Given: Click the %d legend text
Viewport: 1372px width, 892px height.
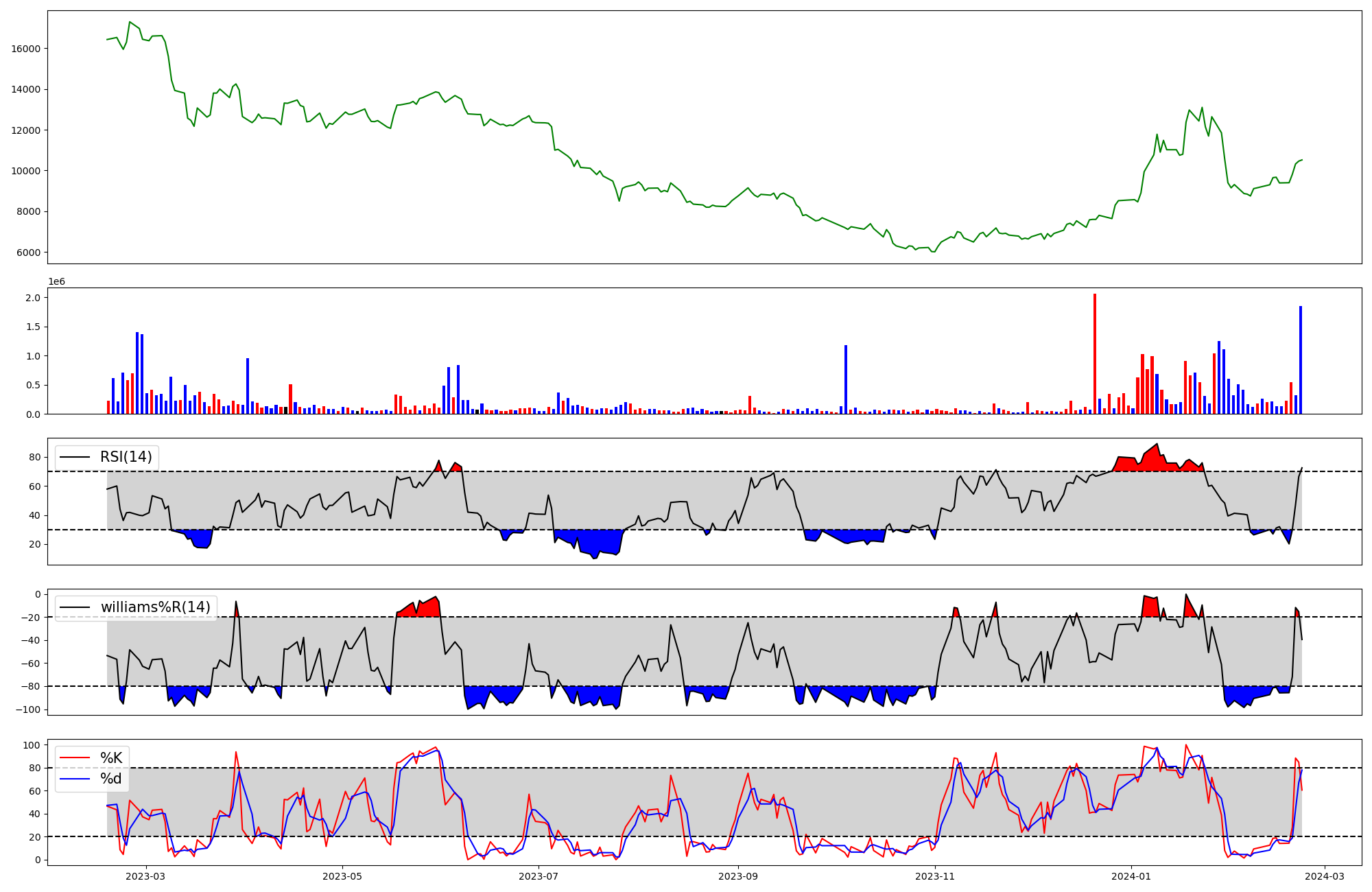Looking at the screenshot, I should pos(111,779).
